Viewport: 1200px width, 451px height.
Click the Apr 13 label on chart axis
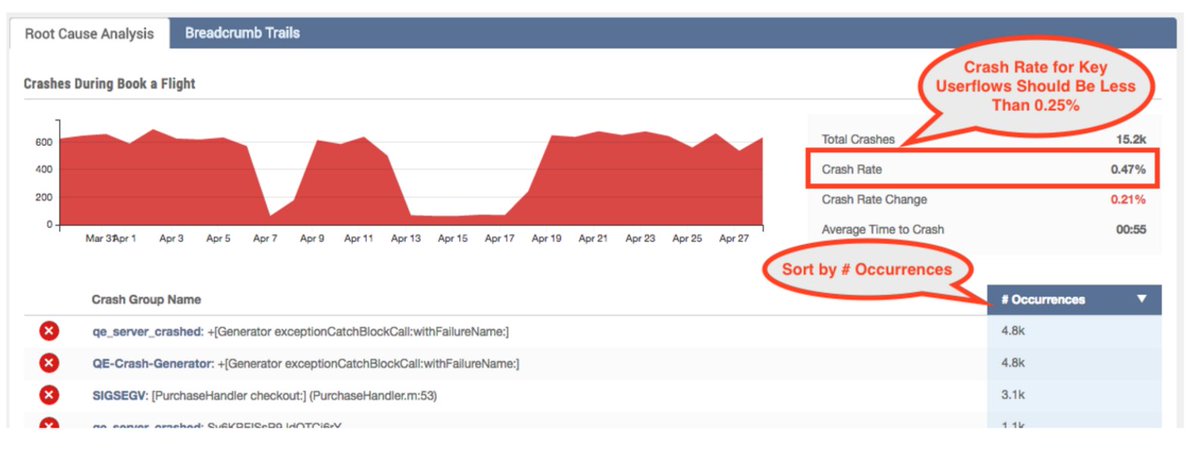[406, 239]
